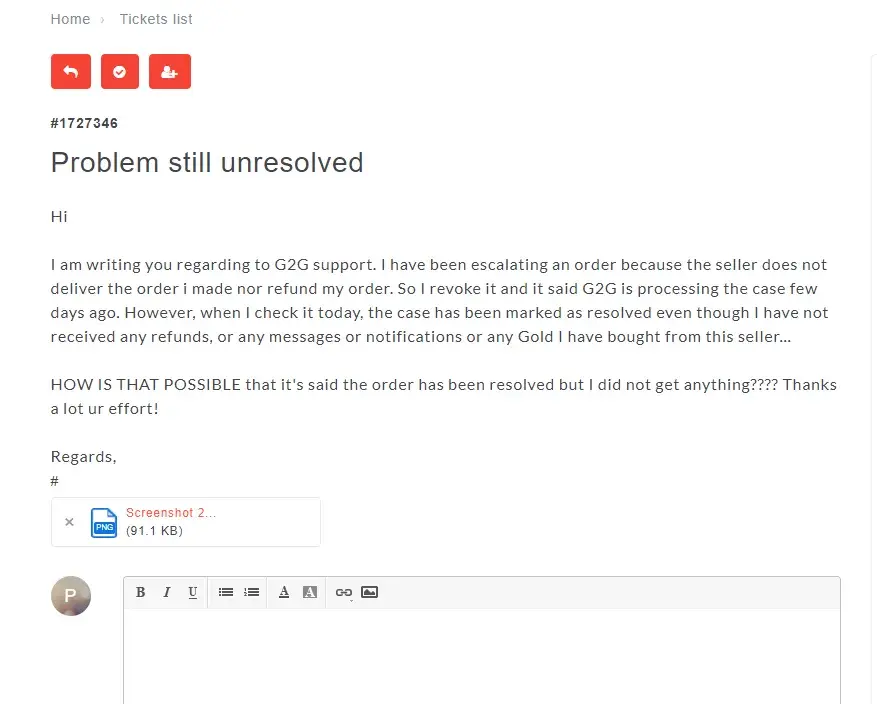
Task: Insert an image into the reply
Action: 369,592
